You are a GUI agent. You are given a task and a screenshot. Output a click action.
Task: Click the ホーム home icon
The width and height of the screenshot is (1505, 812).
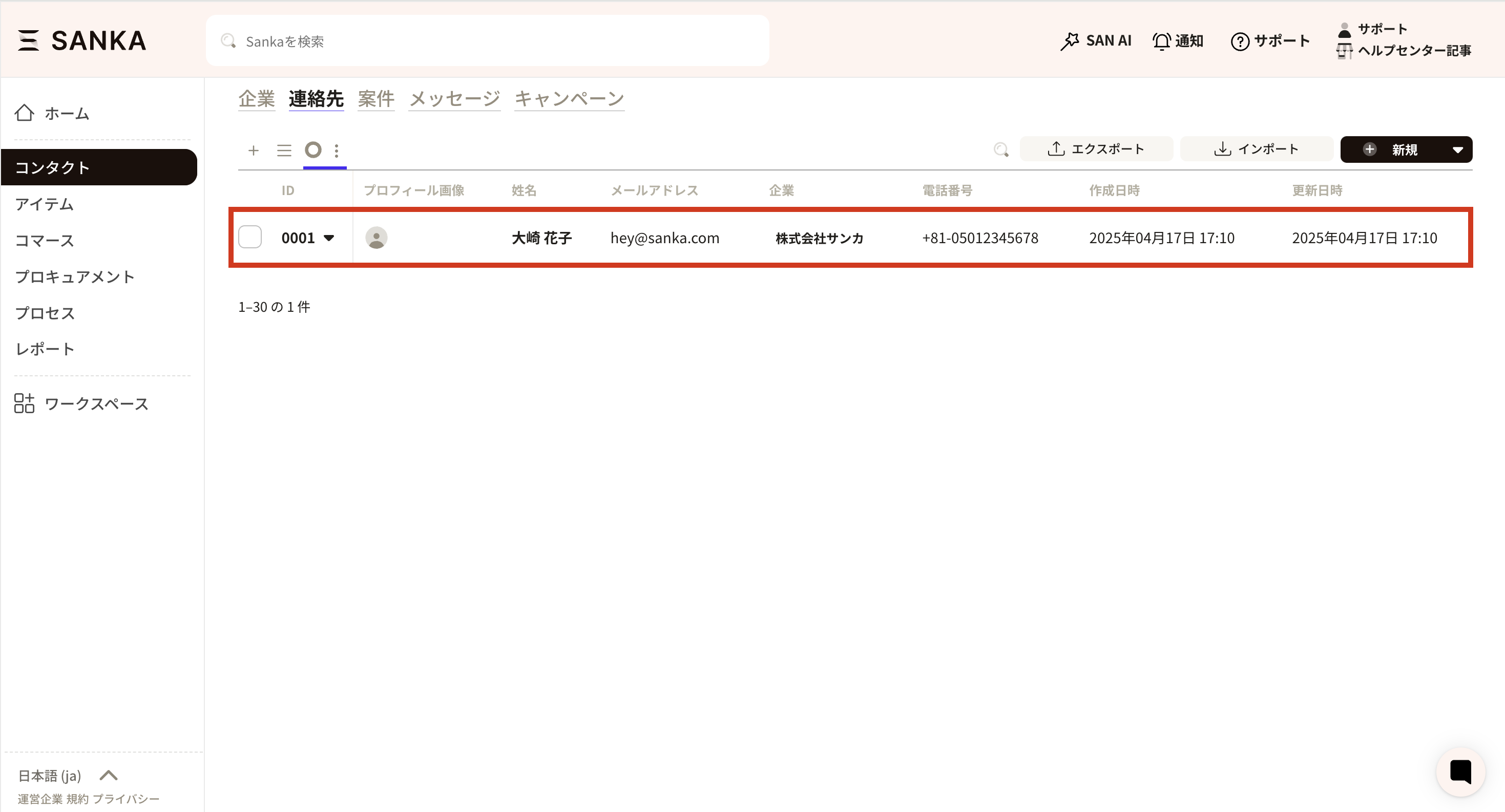25,113
